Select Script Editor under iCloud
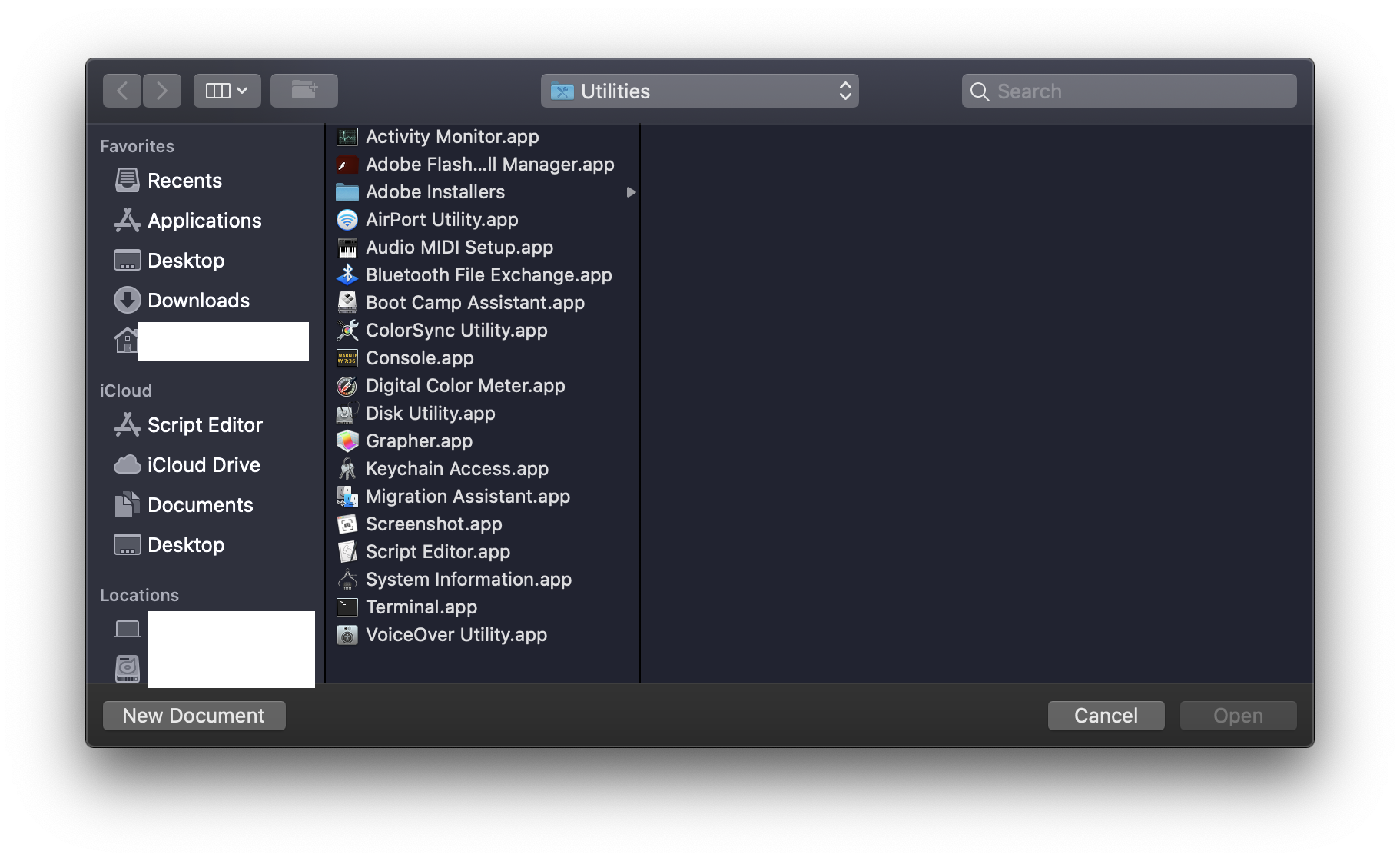The width and height of the screenshot is (1400, 861). click(x=205, y=425)
